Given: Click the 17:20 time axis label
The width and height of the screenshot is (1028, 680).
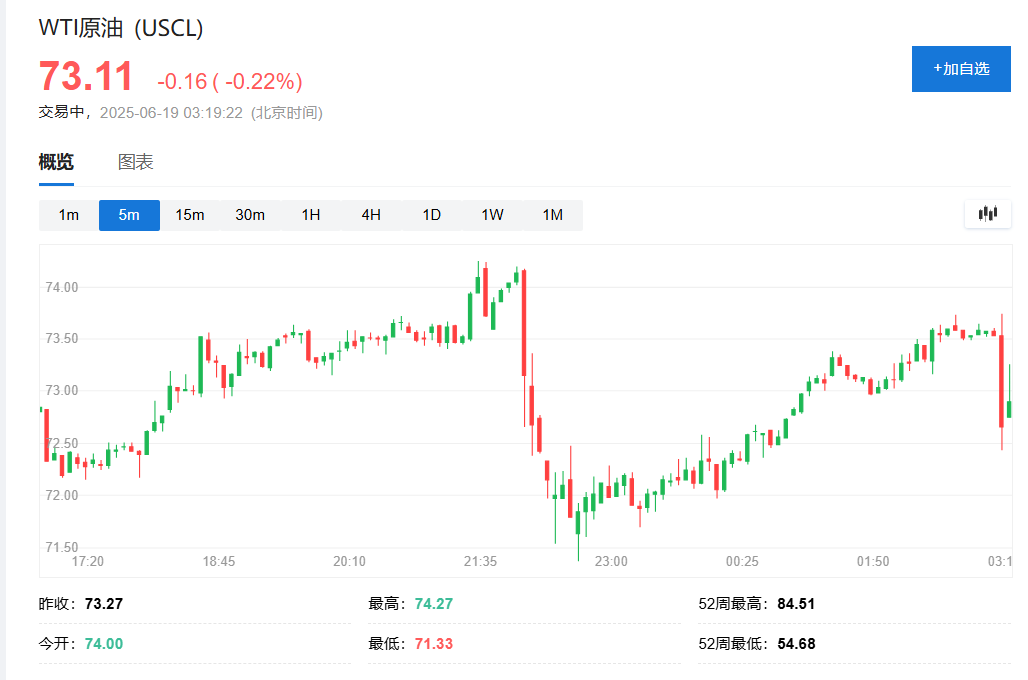Looking at the screenshot, I should [88, 561].
